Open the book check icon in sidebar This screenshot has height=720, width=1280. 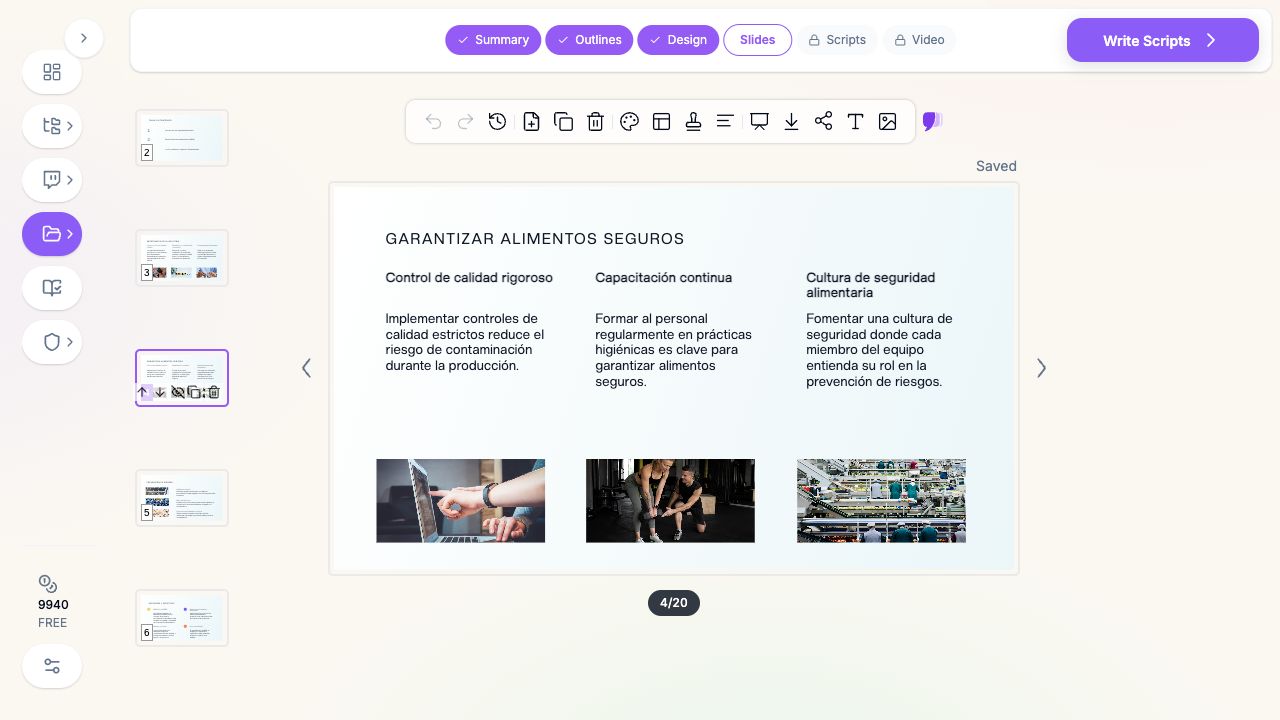52,288
